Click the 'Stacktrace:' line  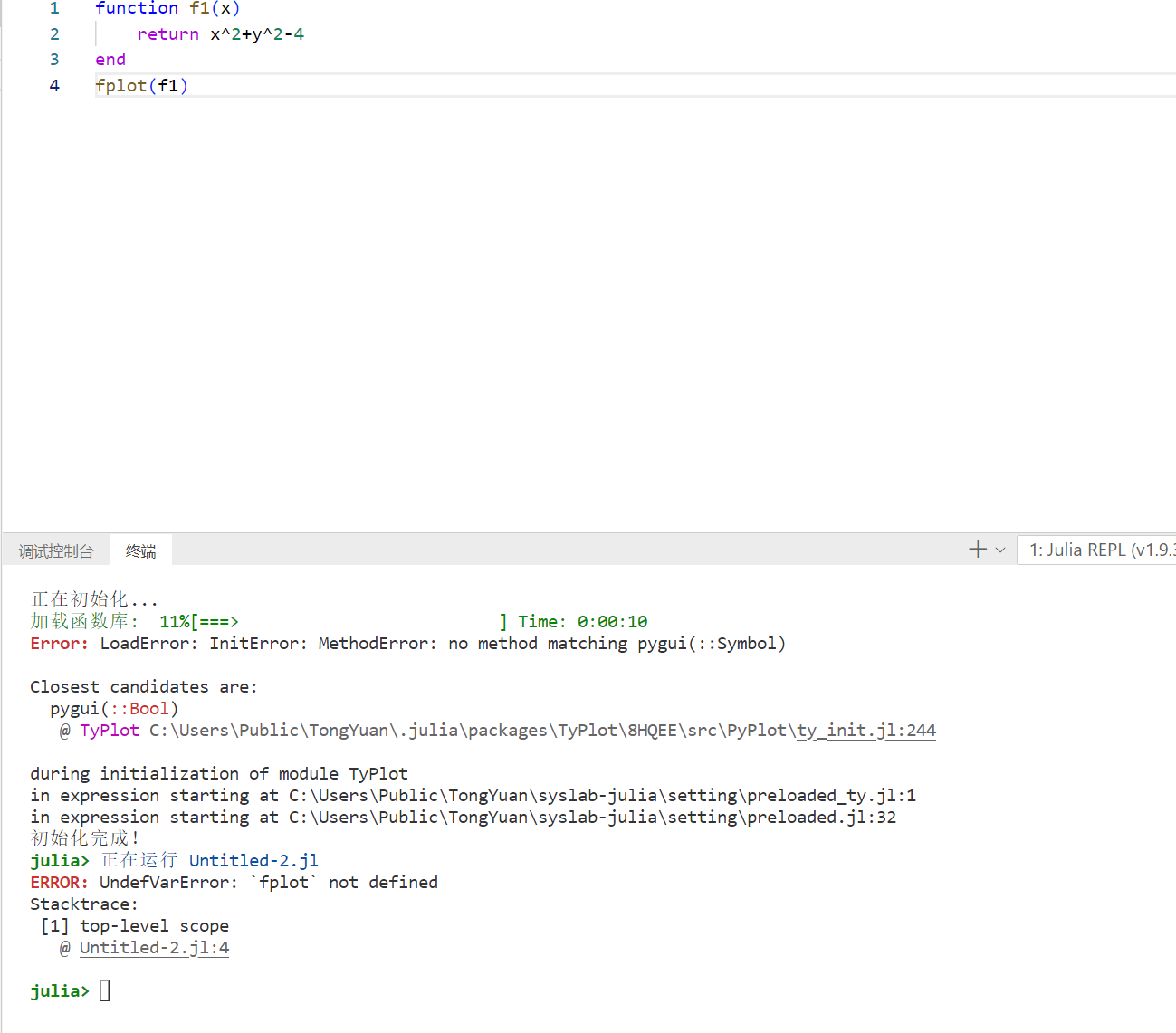pos(84,904)
